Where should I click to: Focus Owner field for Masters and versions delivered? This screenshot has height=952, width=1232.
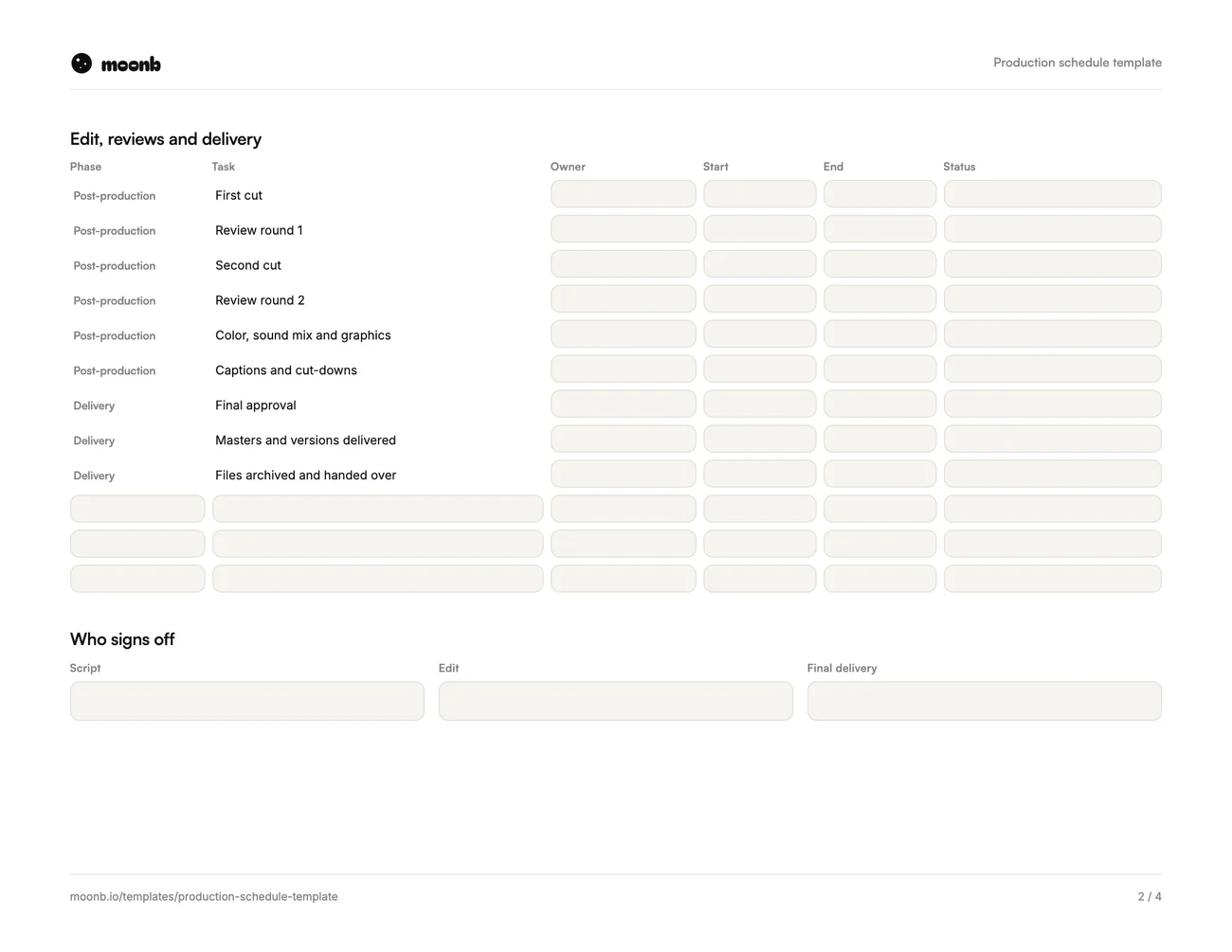(624, 440)
